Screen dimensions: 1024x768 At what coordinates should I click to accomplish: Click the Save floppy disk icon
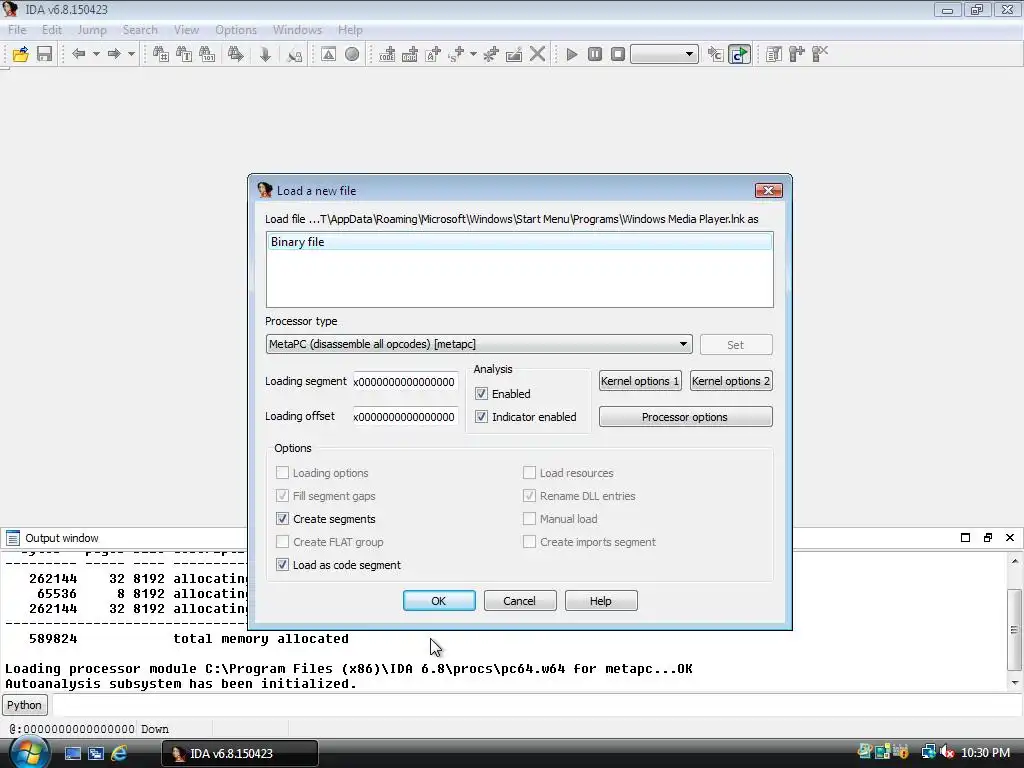44,54
